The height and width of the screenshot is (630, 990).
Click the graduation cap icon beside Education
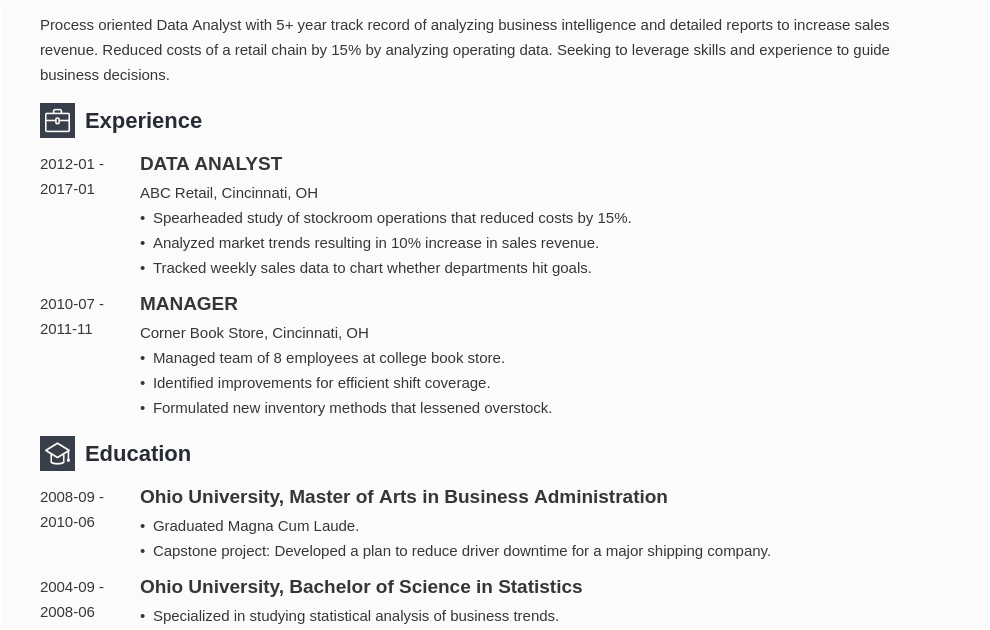pyautogui.click(x=57, y=454)
